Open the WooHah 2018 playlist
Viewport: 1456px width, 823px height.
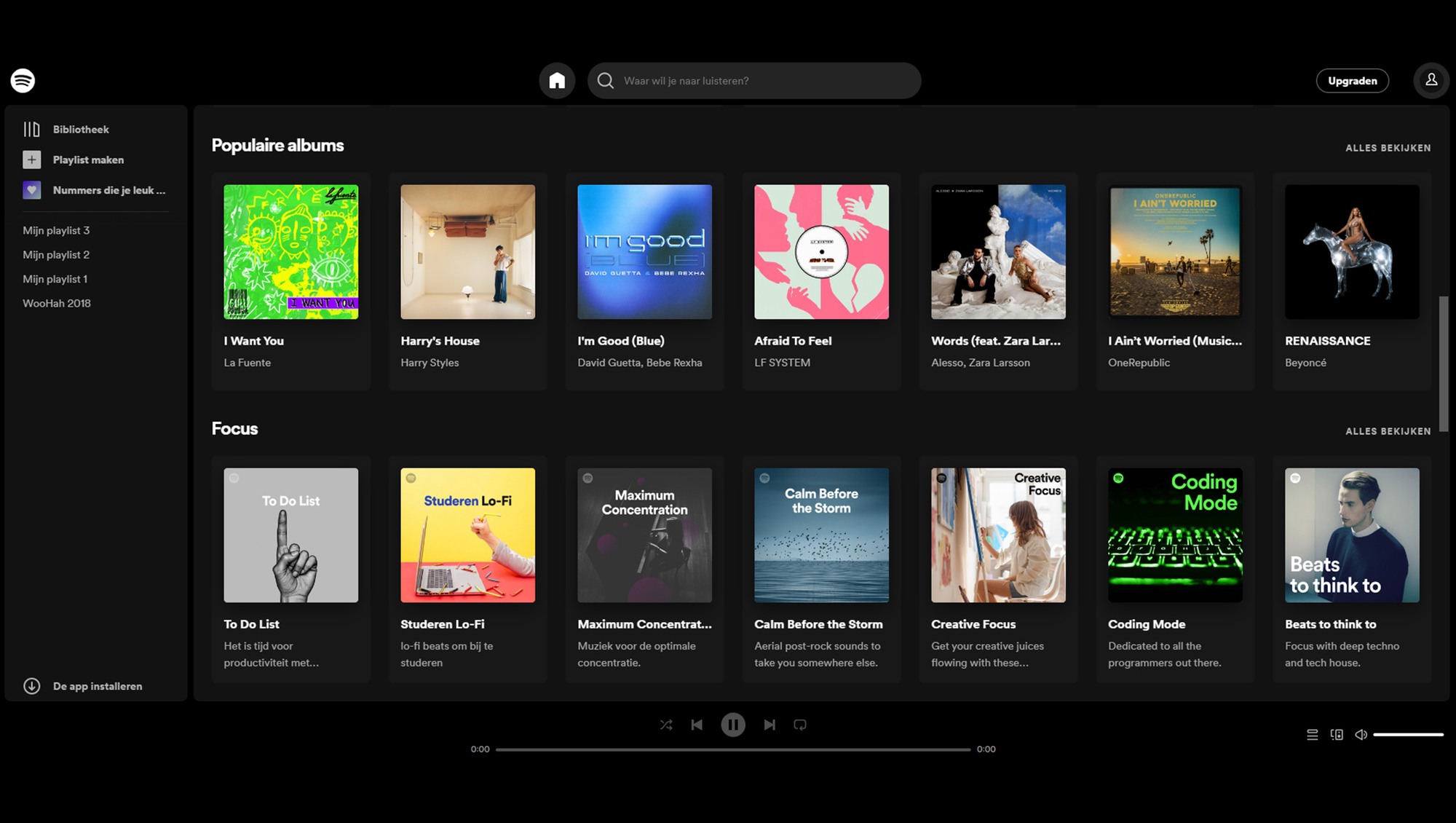(57, 303)
